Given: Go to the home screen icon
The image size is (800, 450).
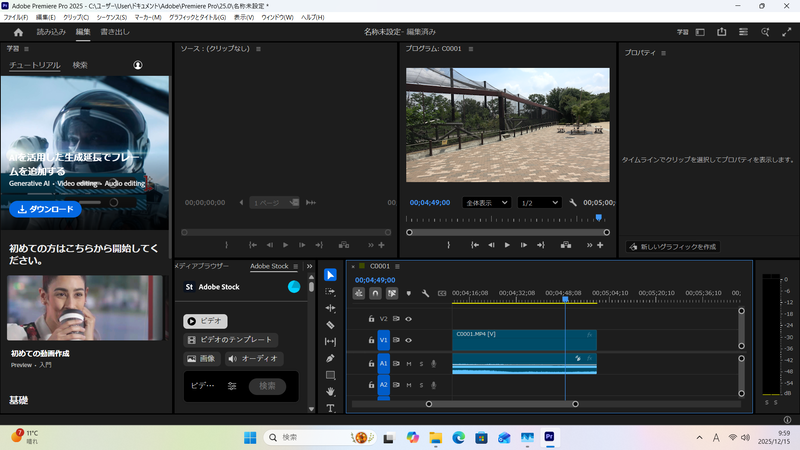Looking at the screenshot, I should [18, 32].
